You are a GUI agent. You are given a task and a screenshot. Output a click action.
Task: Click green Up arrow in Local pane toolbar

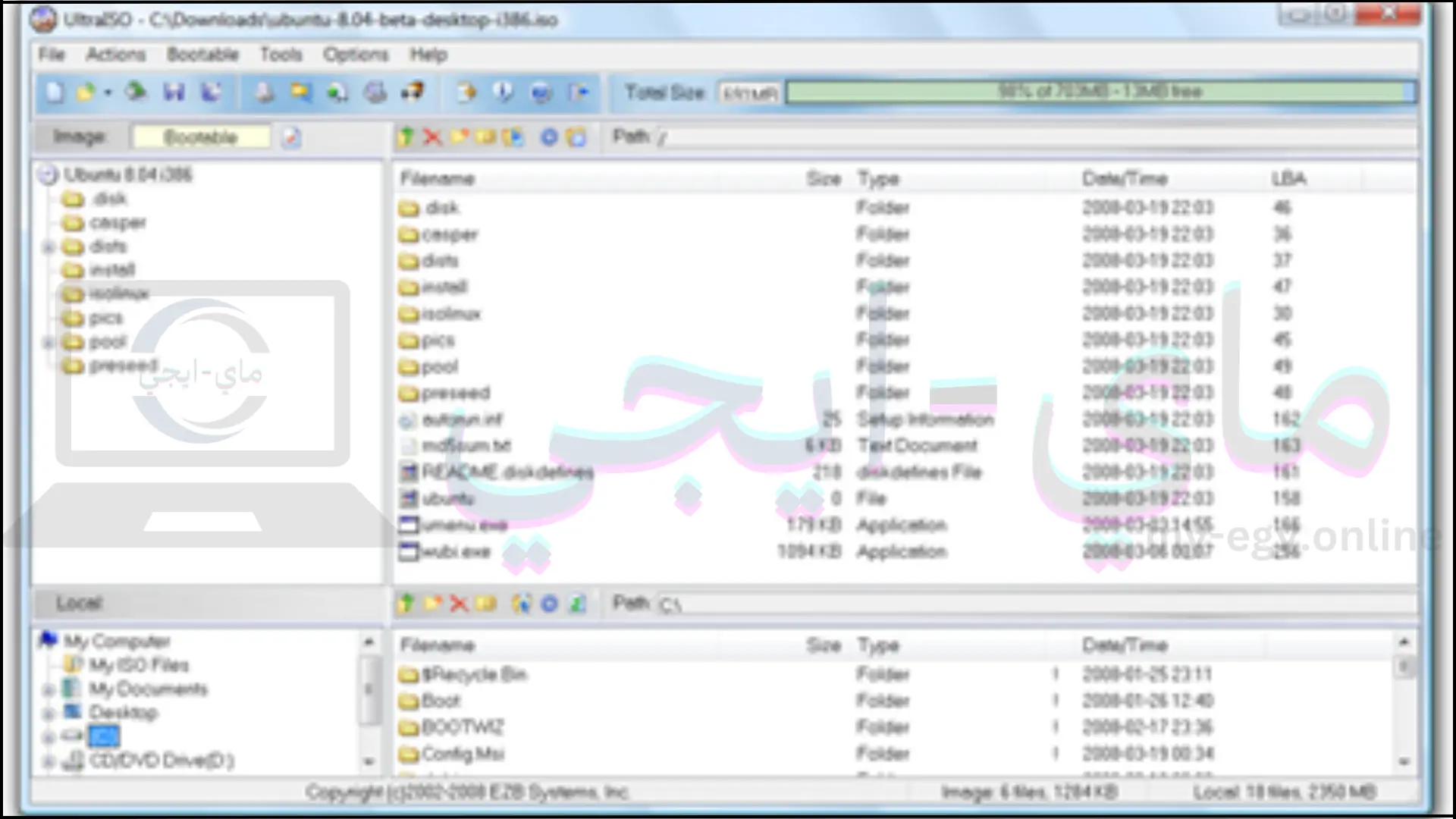click(406, 604)
